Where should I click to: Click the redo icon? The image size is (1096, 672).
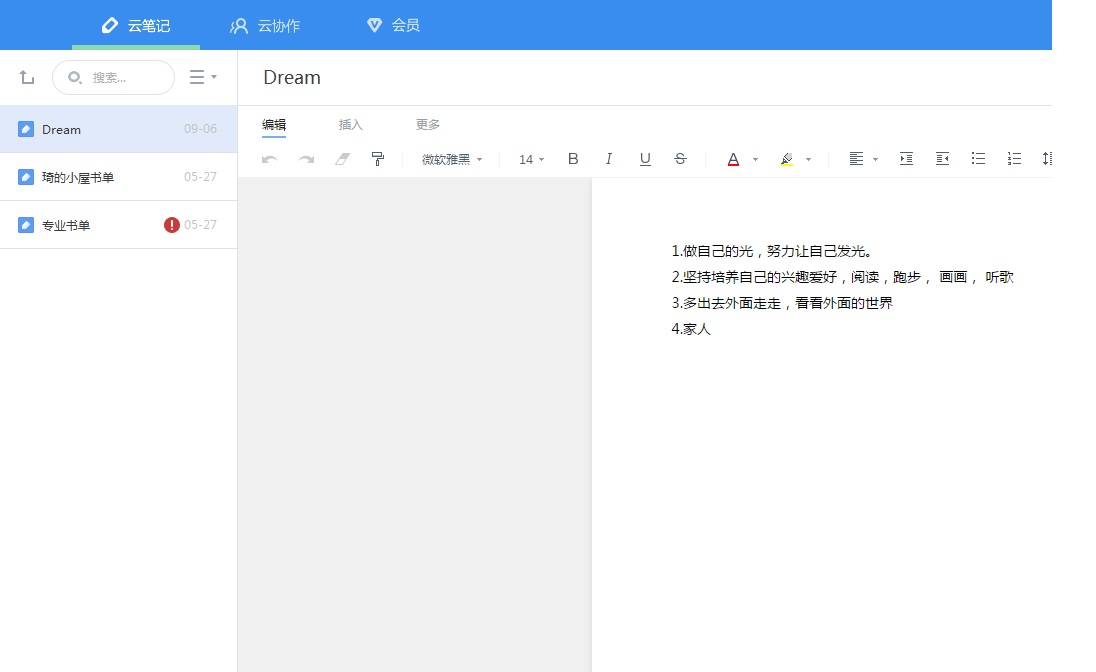tap(305, 158)
